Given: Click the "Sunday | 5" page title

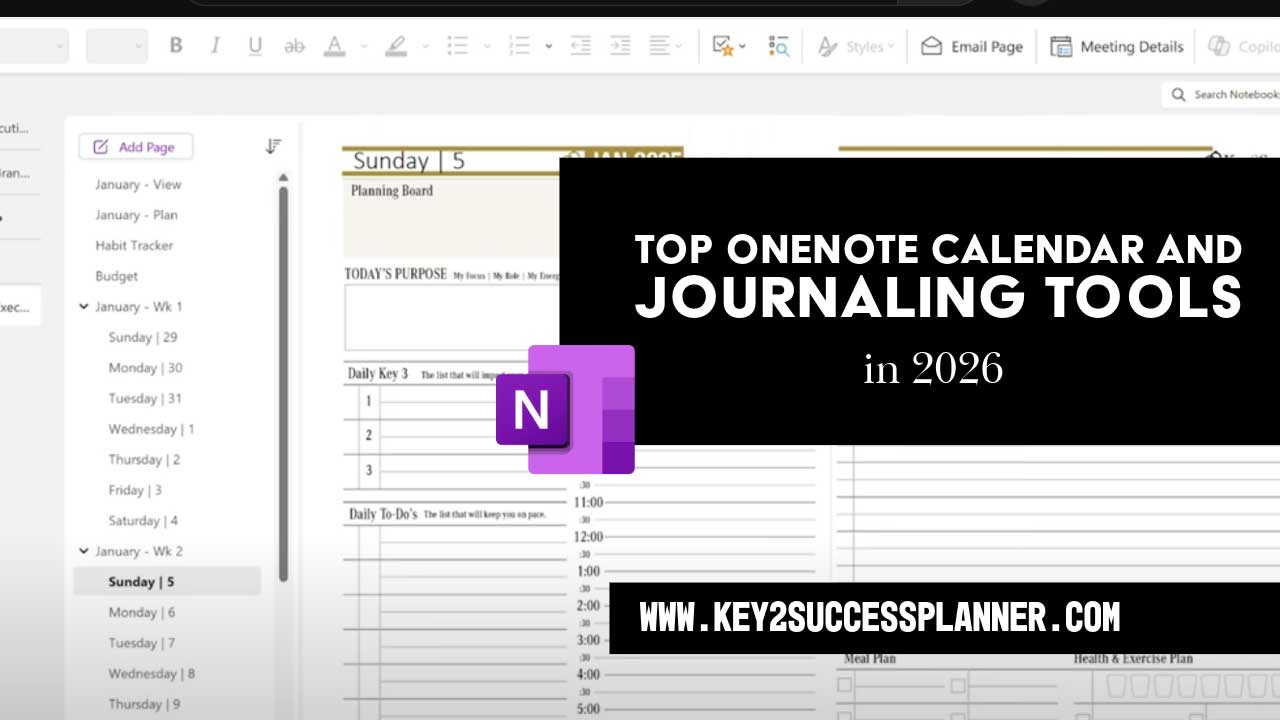Looking at the screenshot, I should click(x=409, y=161).
